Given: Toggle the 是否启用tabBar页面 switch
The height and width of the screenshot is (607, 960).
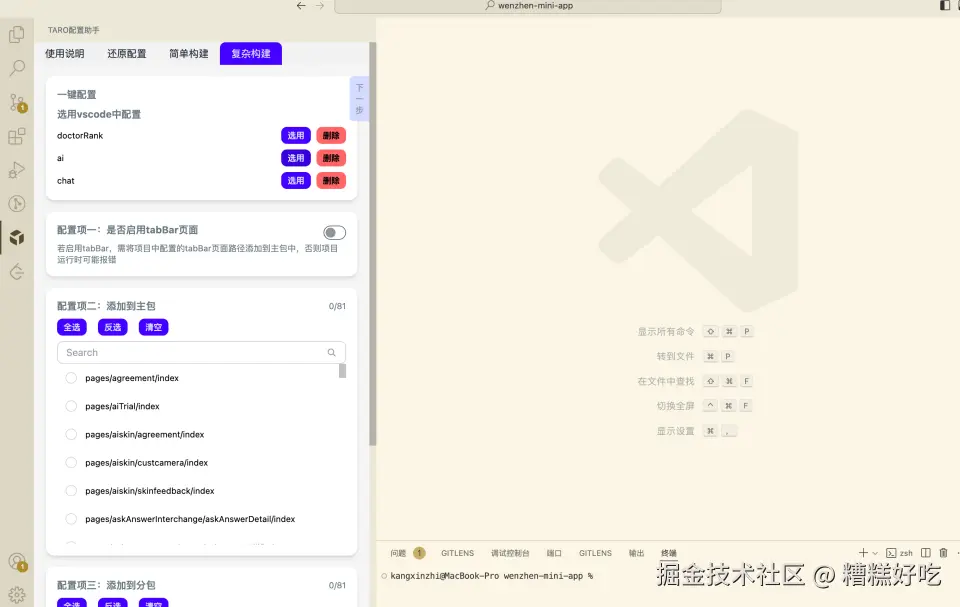Looking at the screenshot, I should tap(334, 233).
